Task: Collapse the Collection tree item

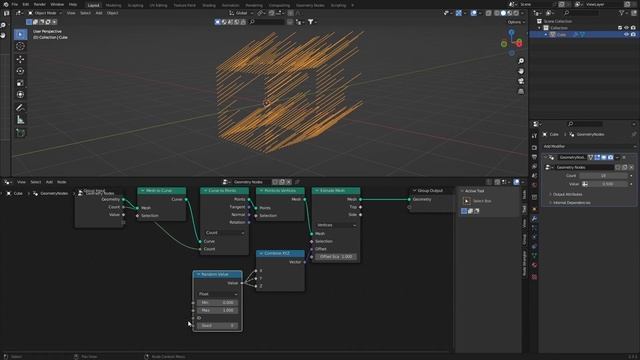Action: point(540,28)
